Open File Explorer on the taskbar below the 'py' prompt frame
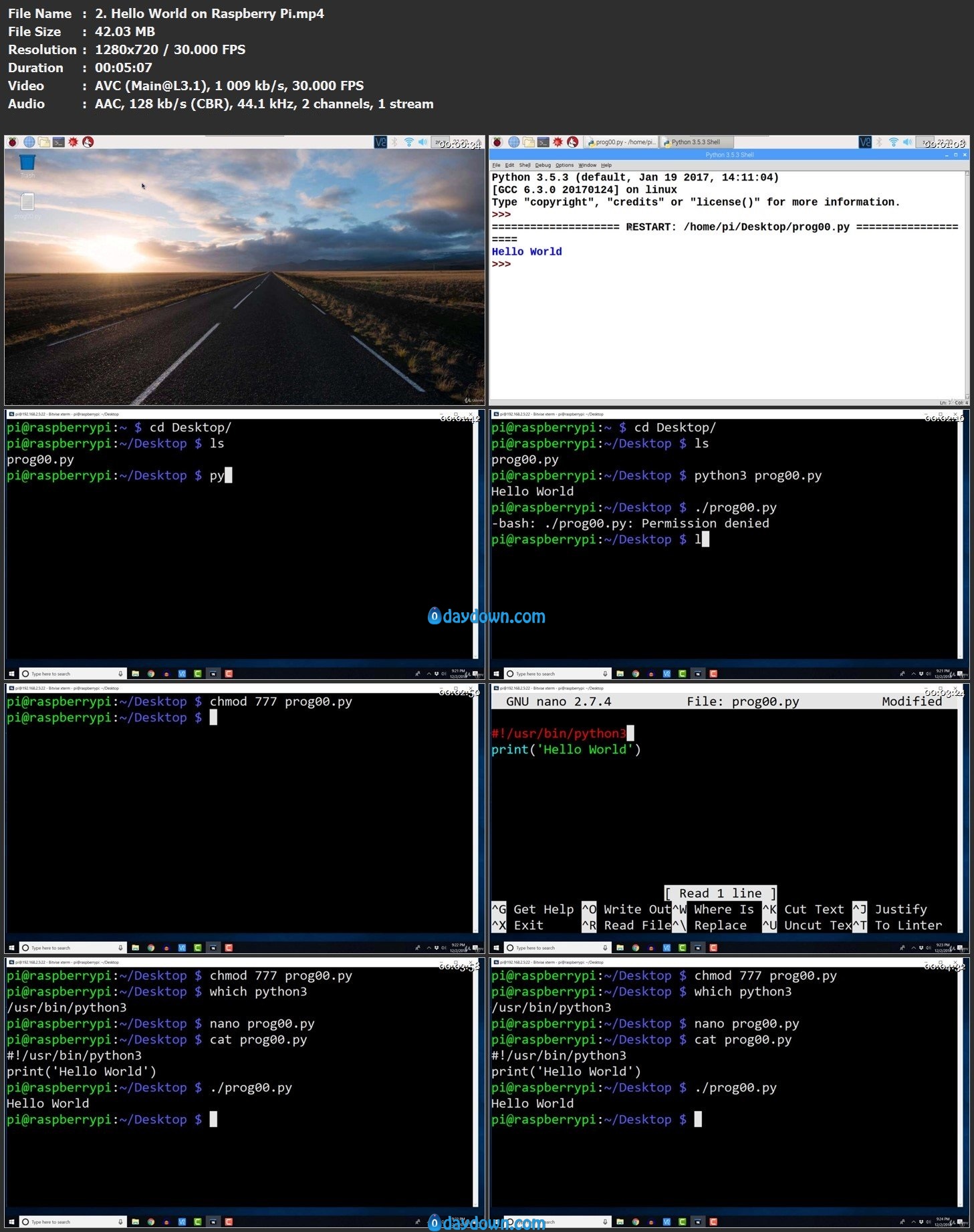974x1232 pixels. click(136, 674)
